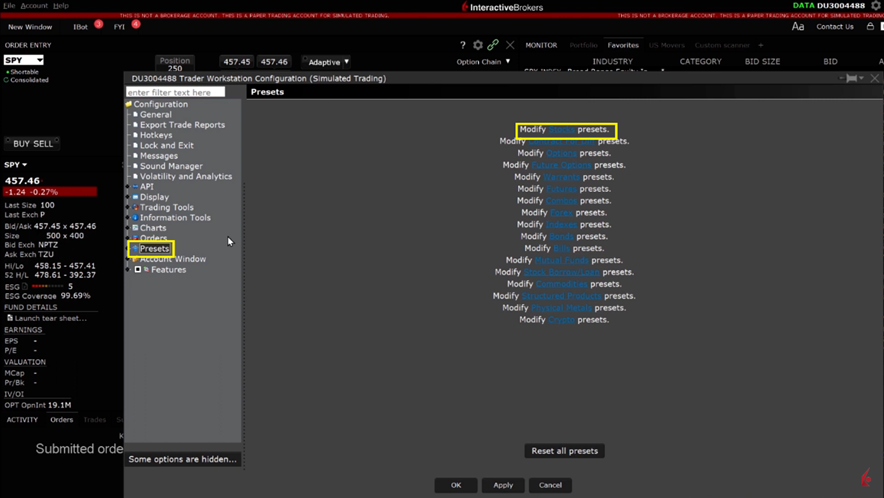This screenshot has height=498, width=884.
Task: Open the top-right global settings gear
Action: point(876,6)
